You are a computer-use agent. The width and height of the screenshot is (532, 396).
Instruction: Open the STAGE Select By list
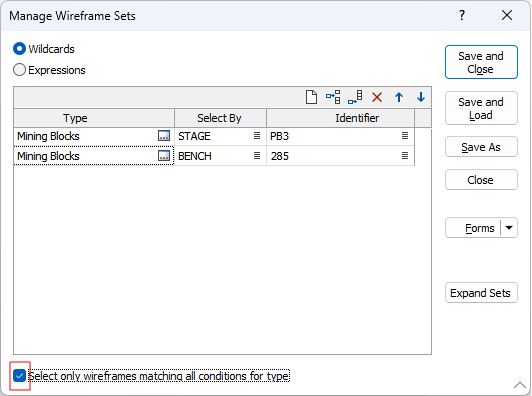coord(257,136)
